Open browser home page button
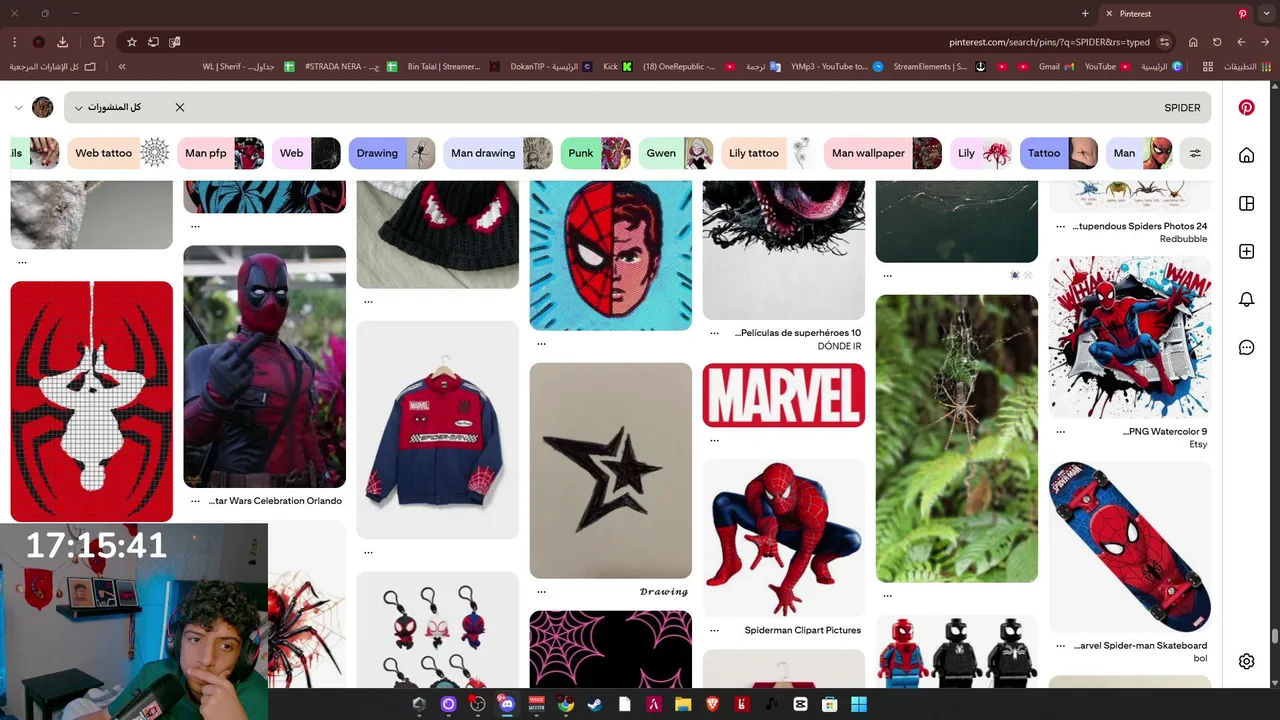The width and height of the screenshot is (1280, 720). point(1193,42)
